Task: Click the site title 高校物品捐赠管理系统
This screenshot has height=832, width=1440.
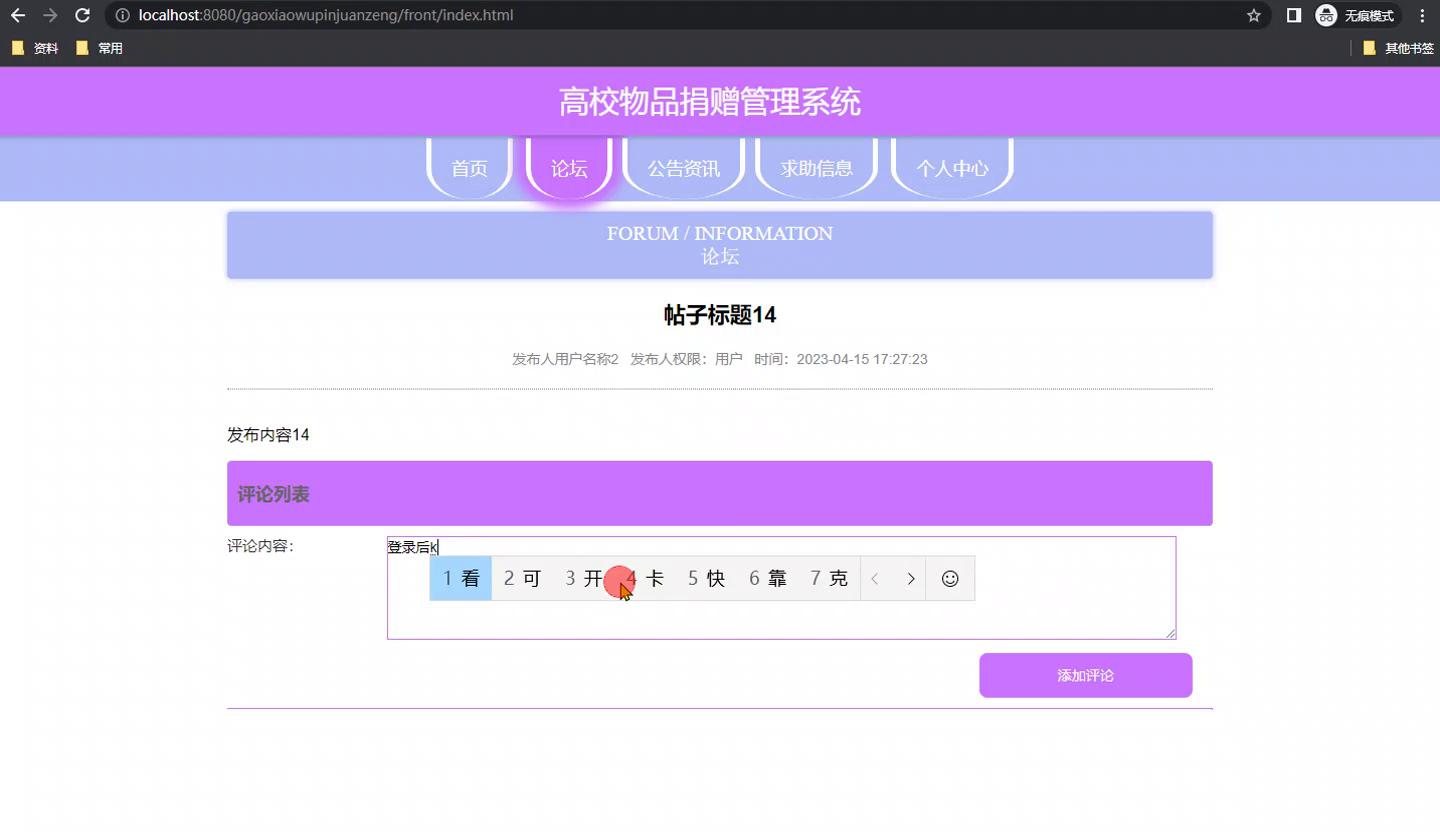Action: pos(710,102)
